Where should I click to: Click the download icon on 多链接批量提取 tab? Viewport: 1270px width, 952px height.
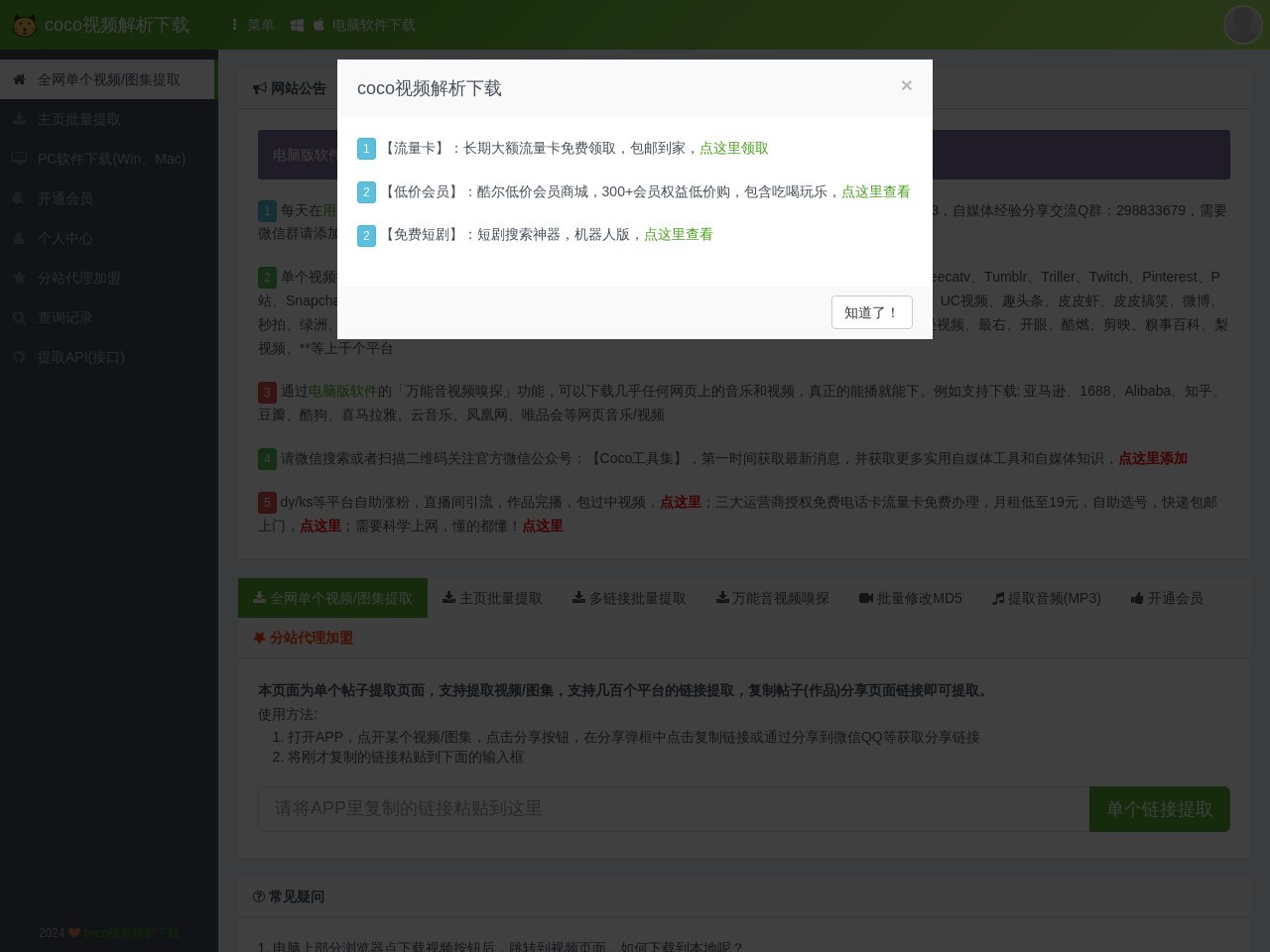[578, 598]
